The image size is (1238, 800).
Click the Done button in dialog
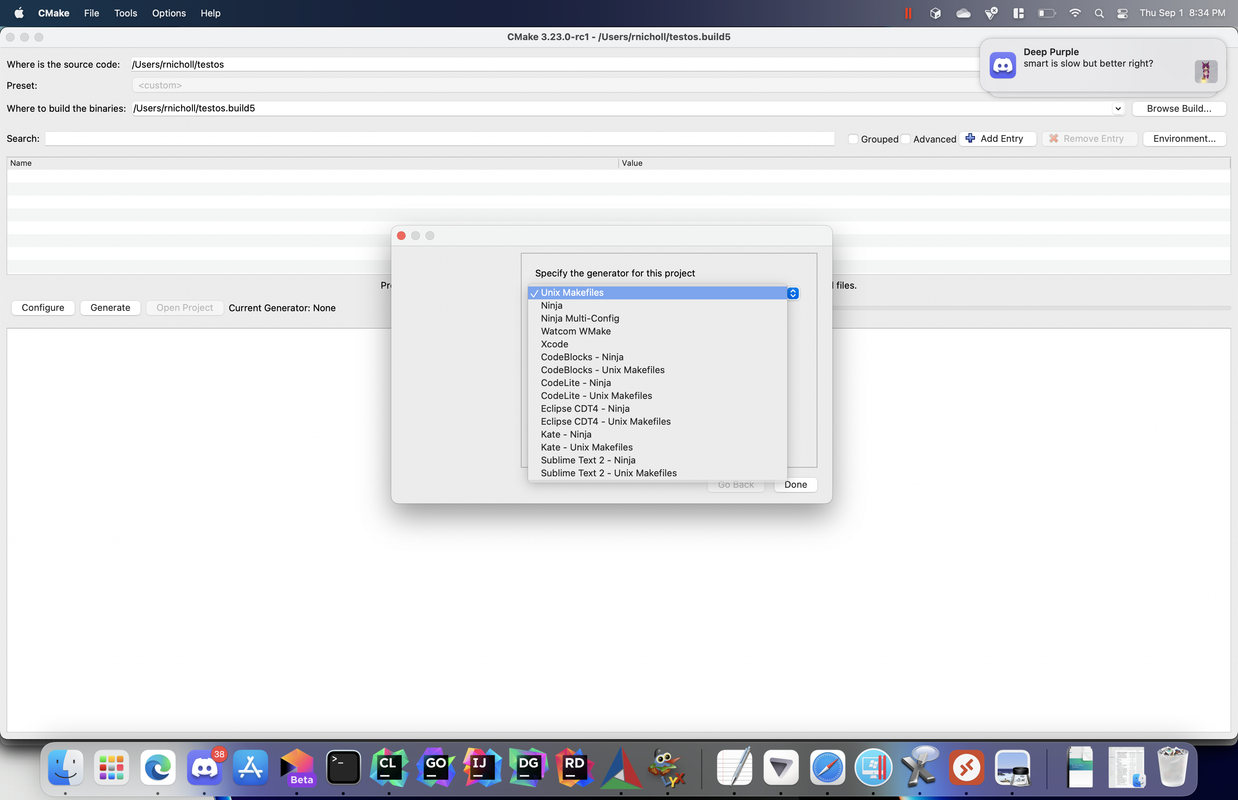[x=796, y=485]
